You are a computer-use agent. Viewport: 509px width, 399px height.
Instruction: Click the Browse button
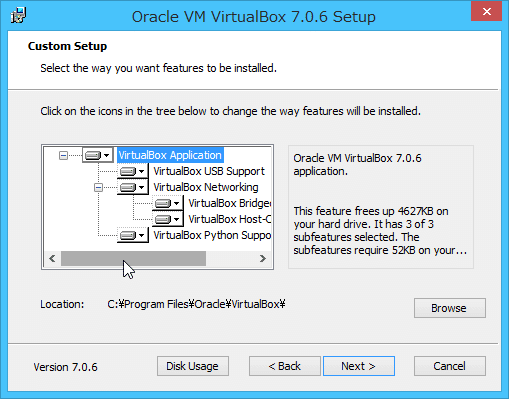coord(450,308)
